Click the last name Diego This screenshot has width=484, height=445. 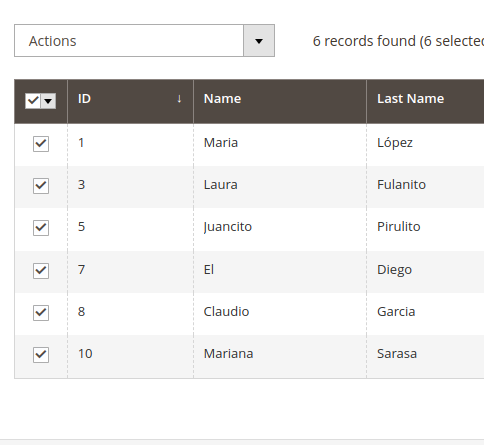(x=395, y=270)
